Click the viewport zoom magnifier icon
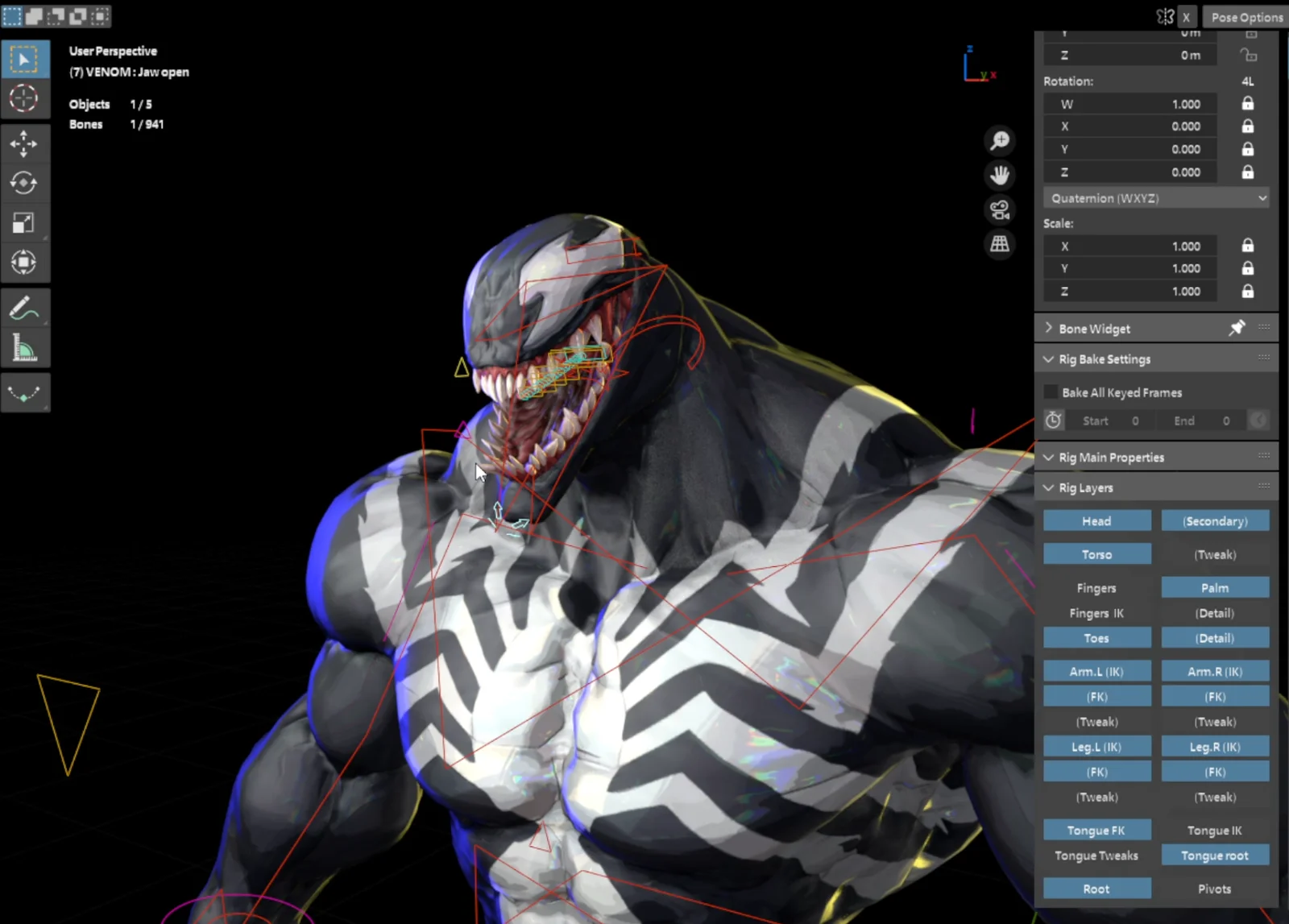 [999, 140]
